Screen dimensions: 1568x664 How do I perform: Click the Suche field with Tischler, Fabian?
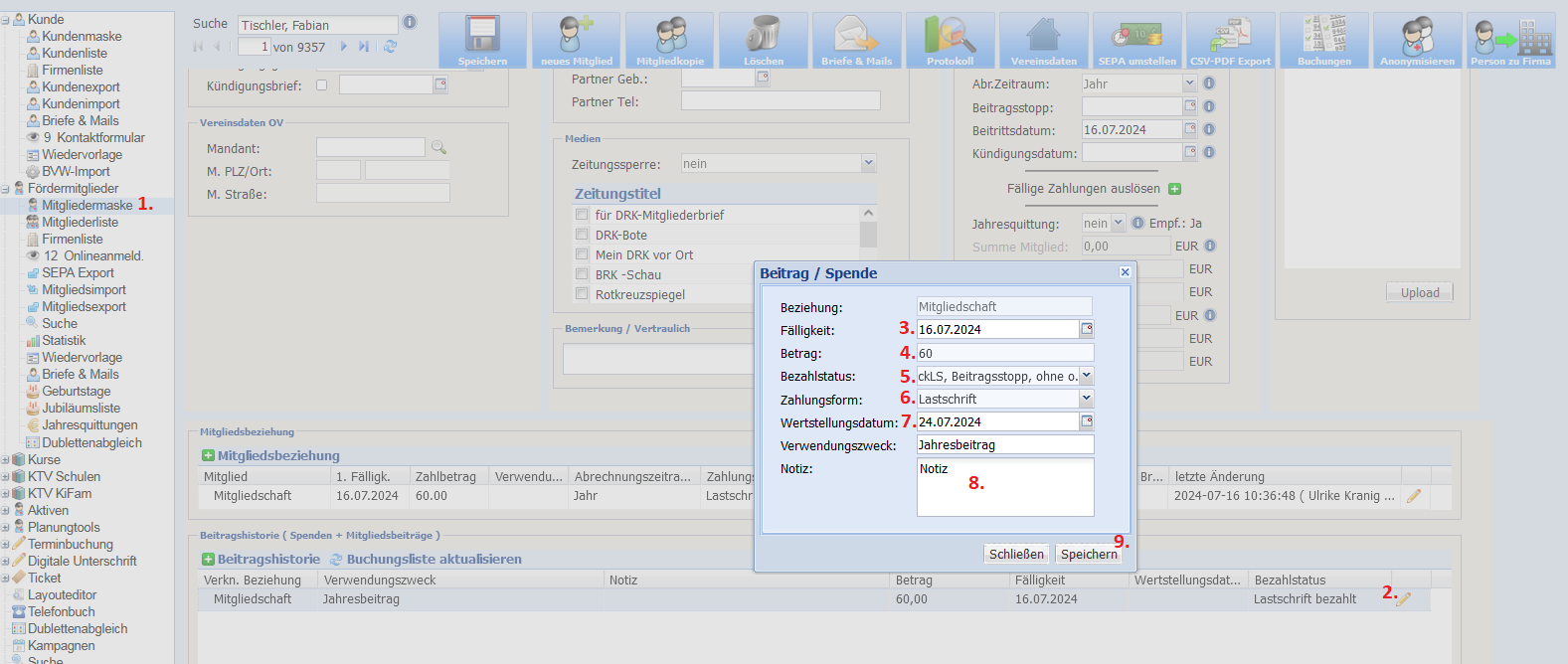click(x=318, y=25)
